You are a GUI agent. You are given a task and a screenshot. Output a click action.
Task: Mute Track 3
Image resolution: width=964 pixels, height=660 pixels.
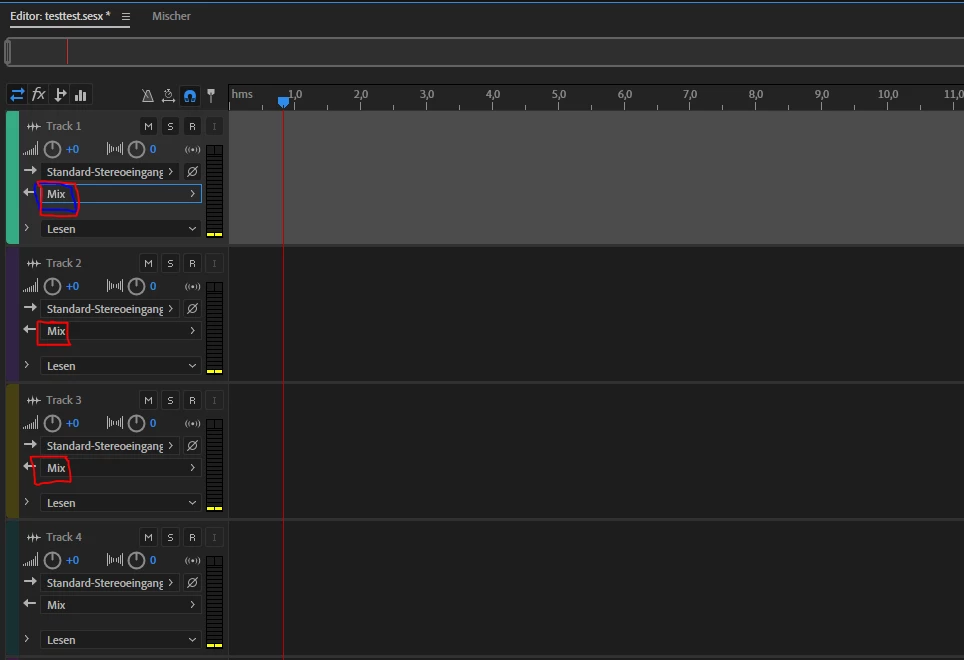(148, 401)
